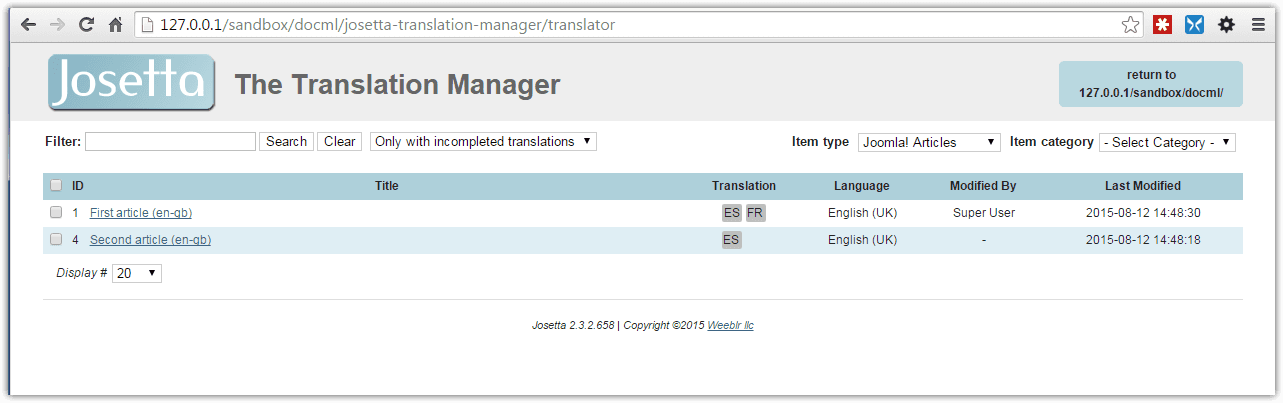
Task: Toggle the select-all checkbox in the table header
Action: [x=56, y=185]
